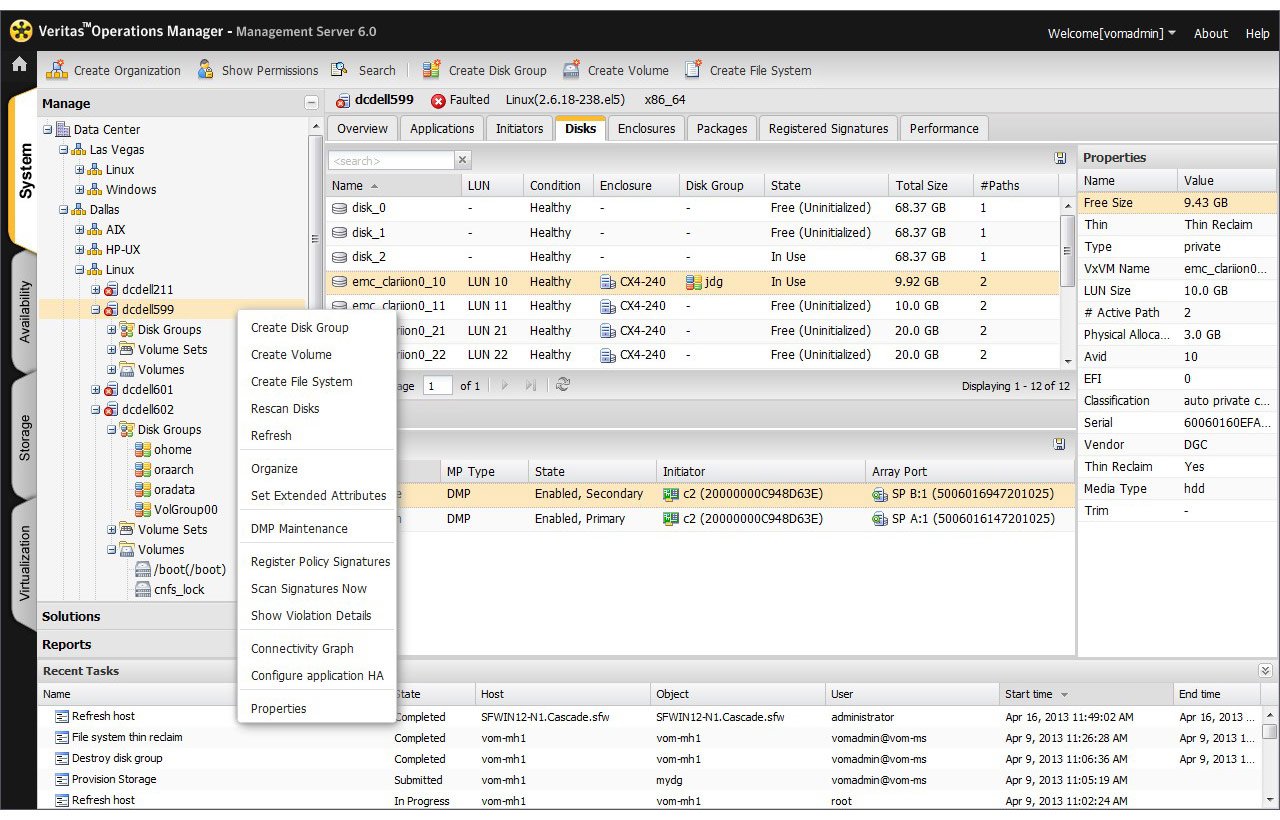Expand the dcdell601 host node
The image size is (1280, 820).
96,390
